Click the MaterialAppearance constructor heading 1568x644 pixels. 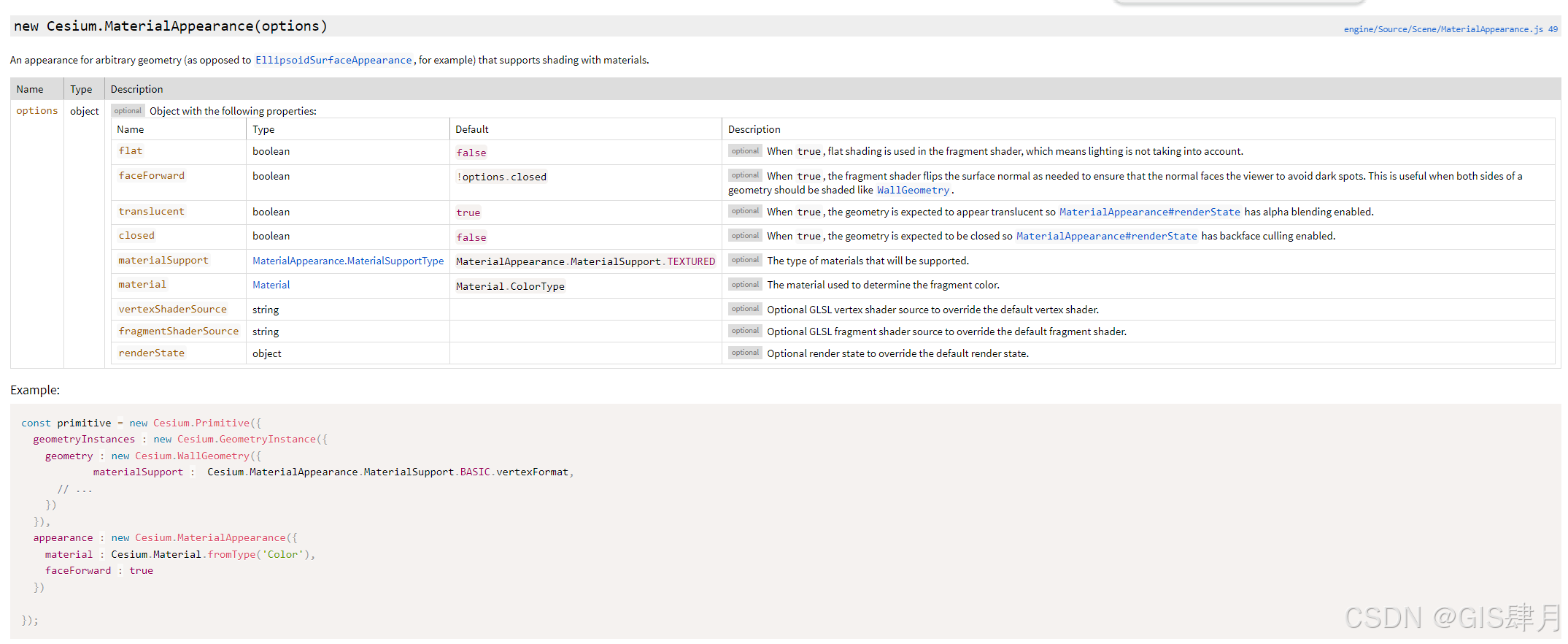pos(171,26)
